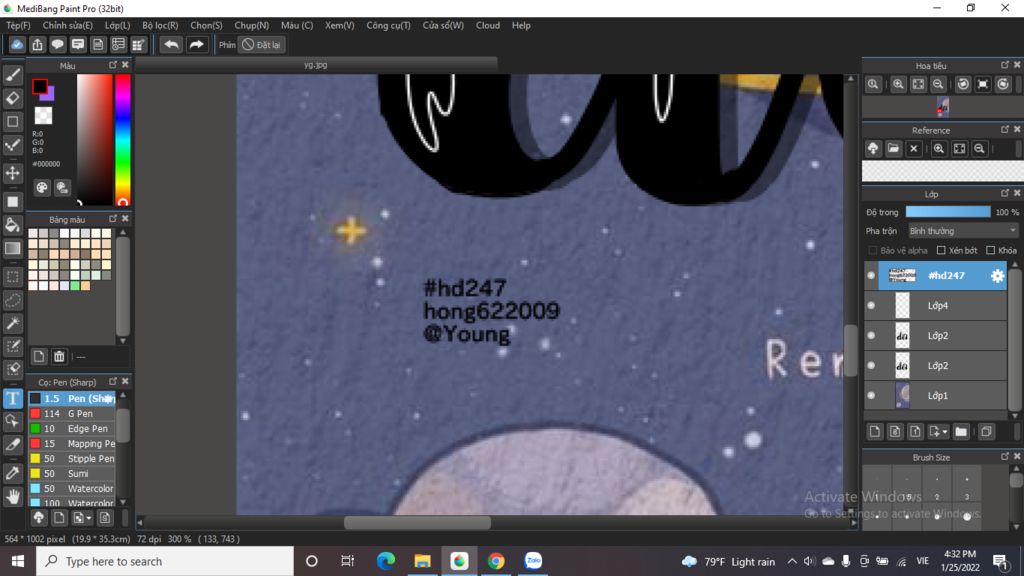The width and height of the screenshot is (1024, 576).
Task: Adjust the Độ trong opacity slider
Action: [x=948, y=212]
